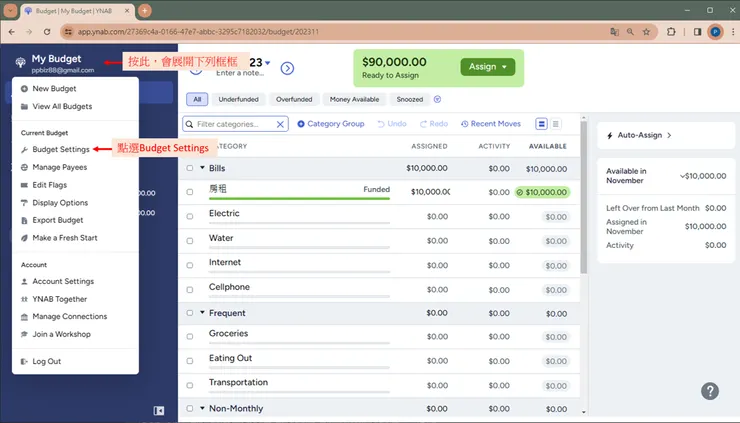
Task: Open Recent Moves
Action: point(491,124)
